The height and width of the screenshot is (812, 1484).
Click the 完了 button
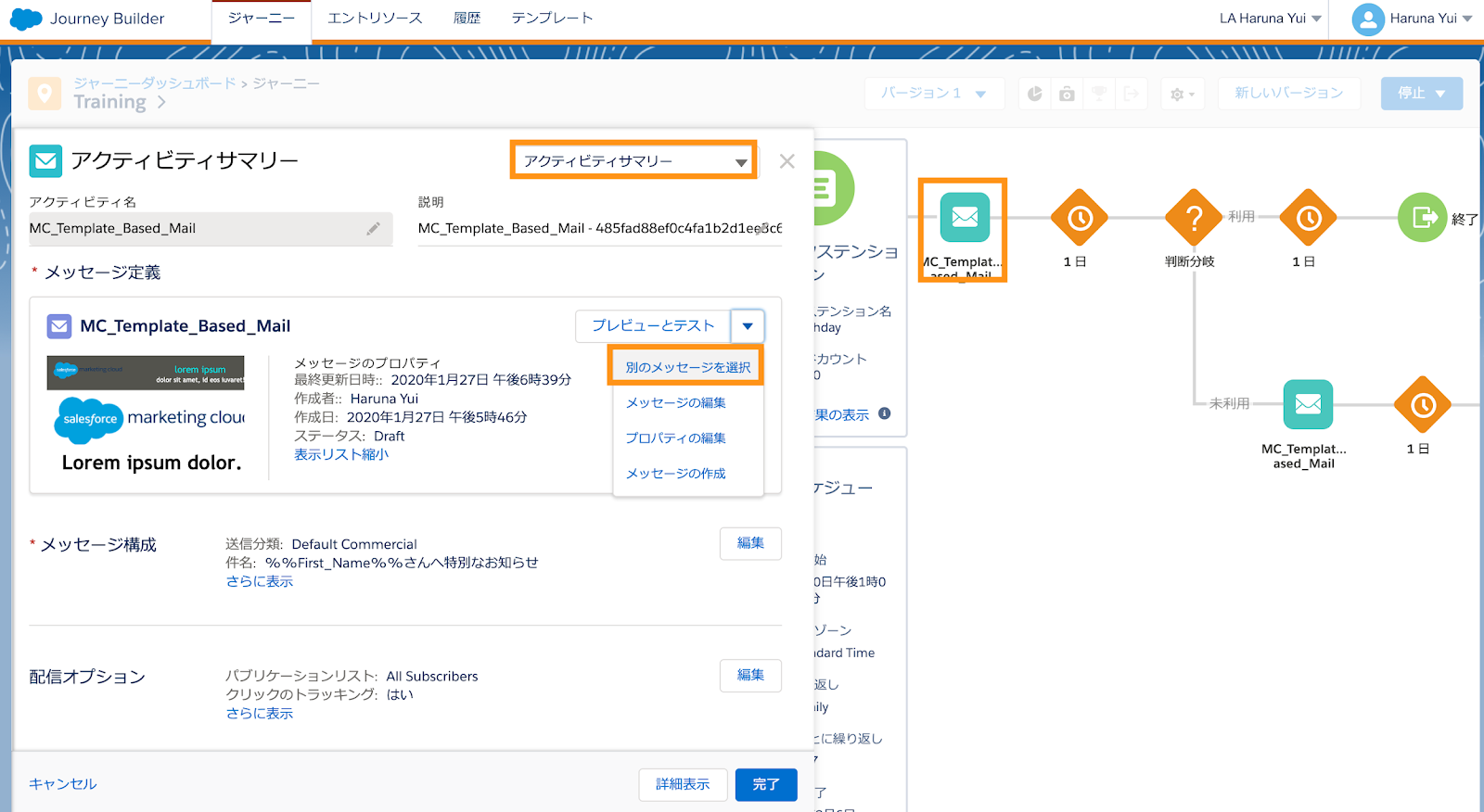[766, 784]
